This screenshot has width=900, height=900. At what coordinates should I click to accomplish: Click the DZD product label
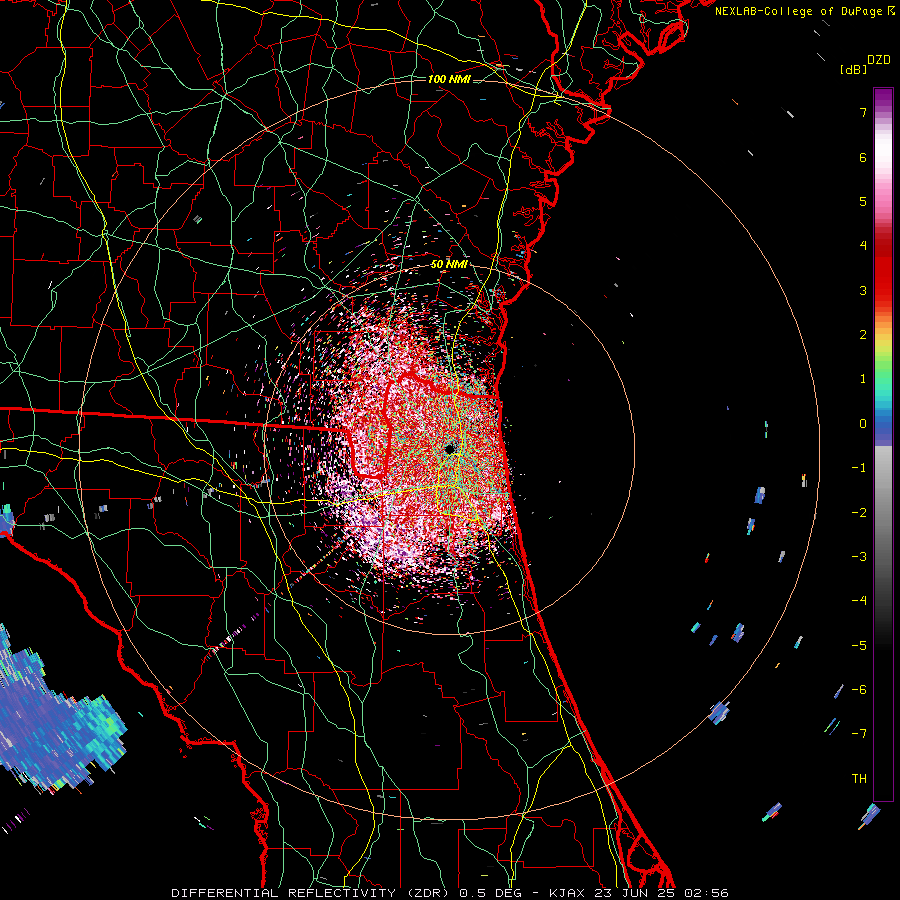879,60
